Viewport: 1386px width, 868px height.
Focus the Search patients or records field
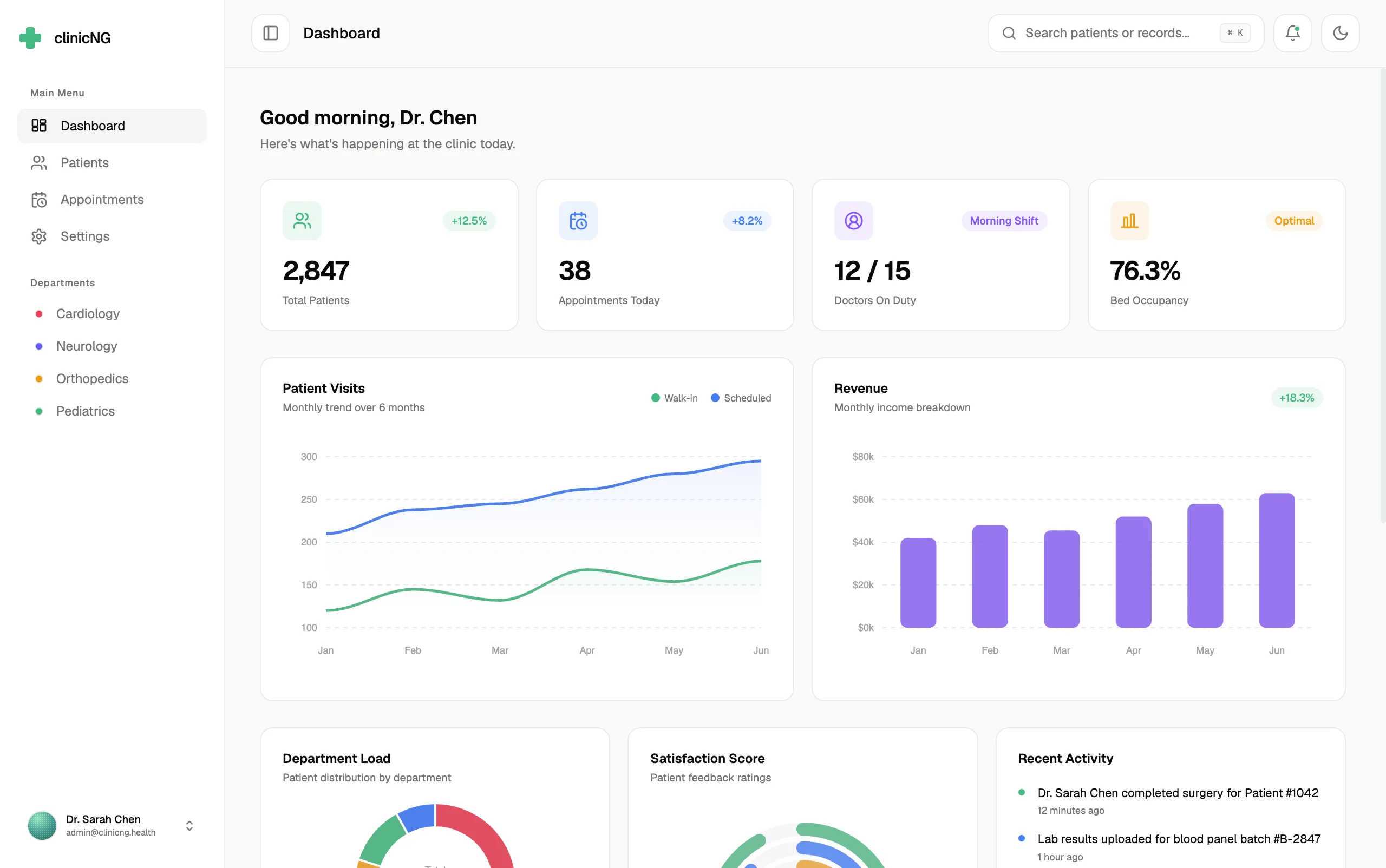[1125, 32]
